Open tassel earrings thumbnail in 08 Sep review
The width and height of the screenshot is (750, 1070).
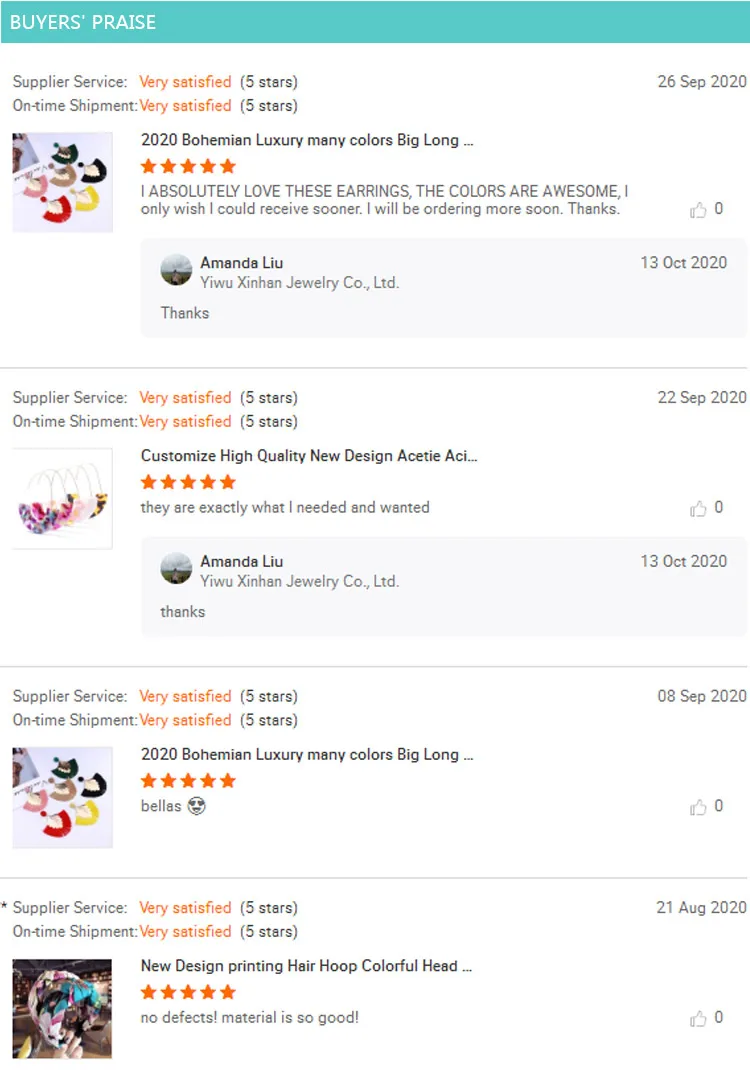tap(62, 797)
